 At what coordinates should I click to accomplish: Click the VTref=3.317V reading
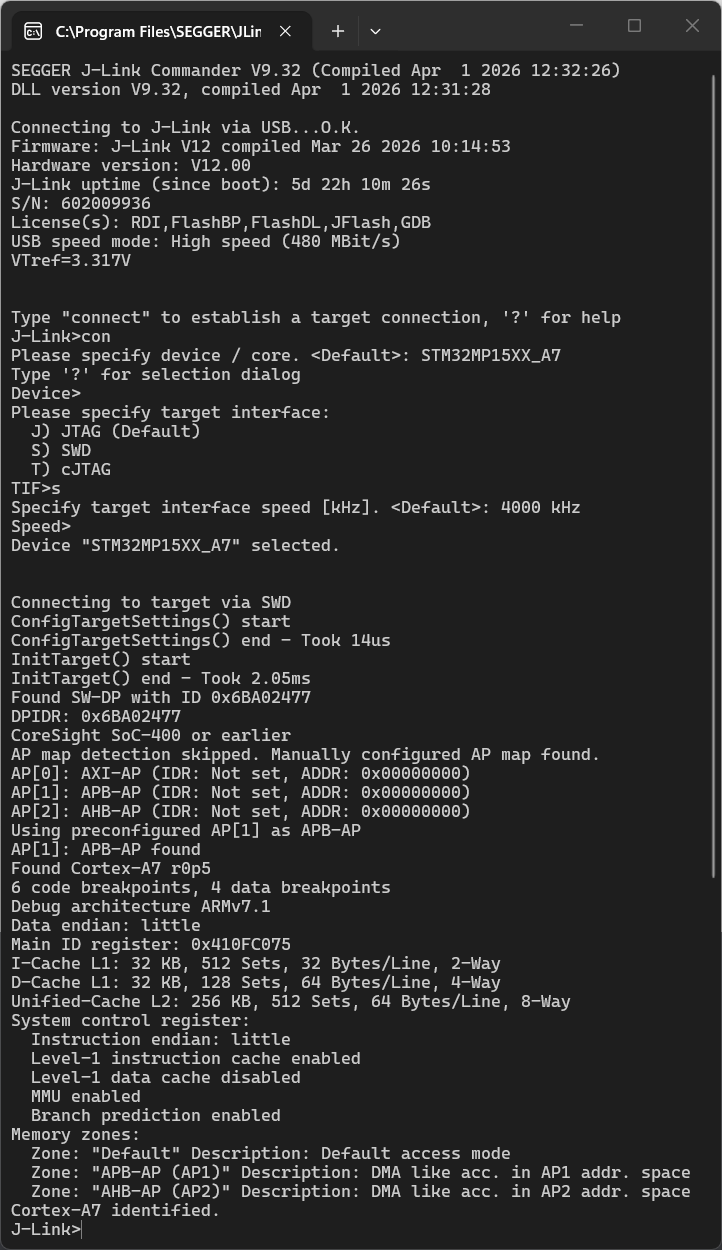click(70, 261)
